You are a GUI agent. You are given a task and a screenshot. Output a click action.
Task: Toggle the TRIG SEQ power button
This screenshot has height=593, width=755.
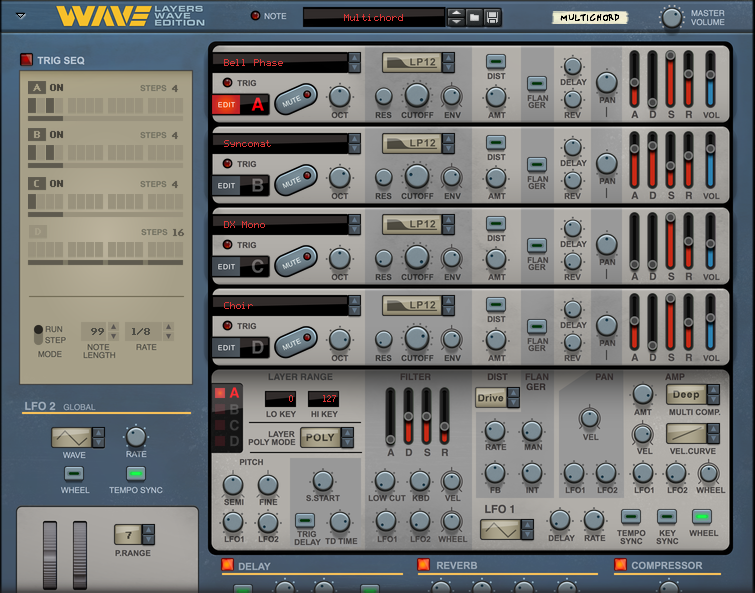click(x=26, y=60)
